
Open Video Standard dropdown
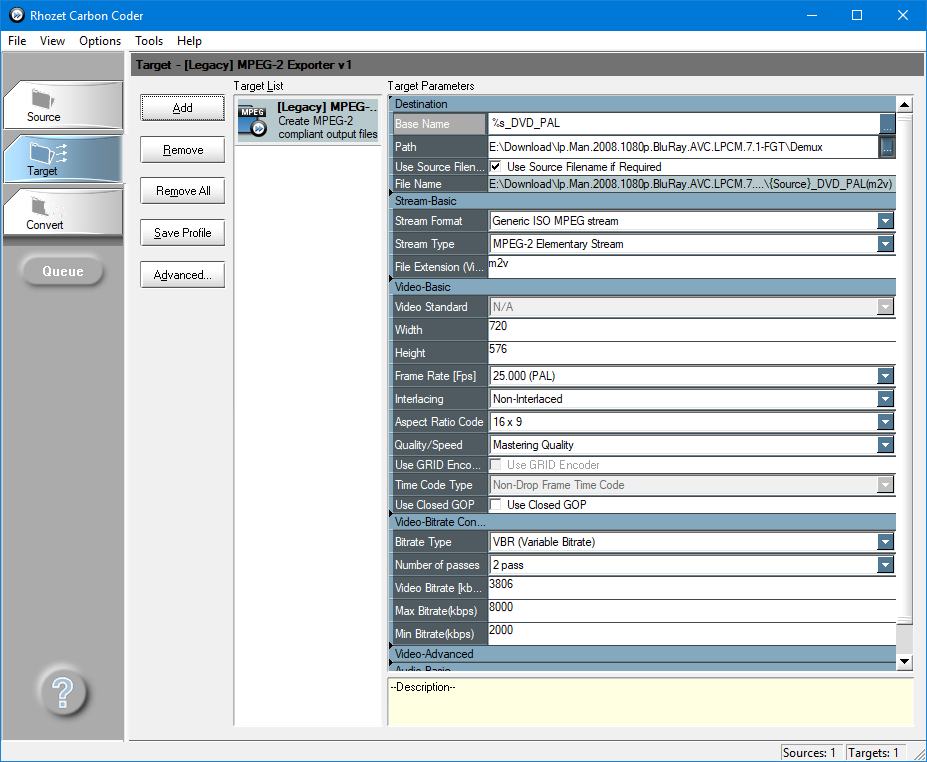(x=885, y=307)
